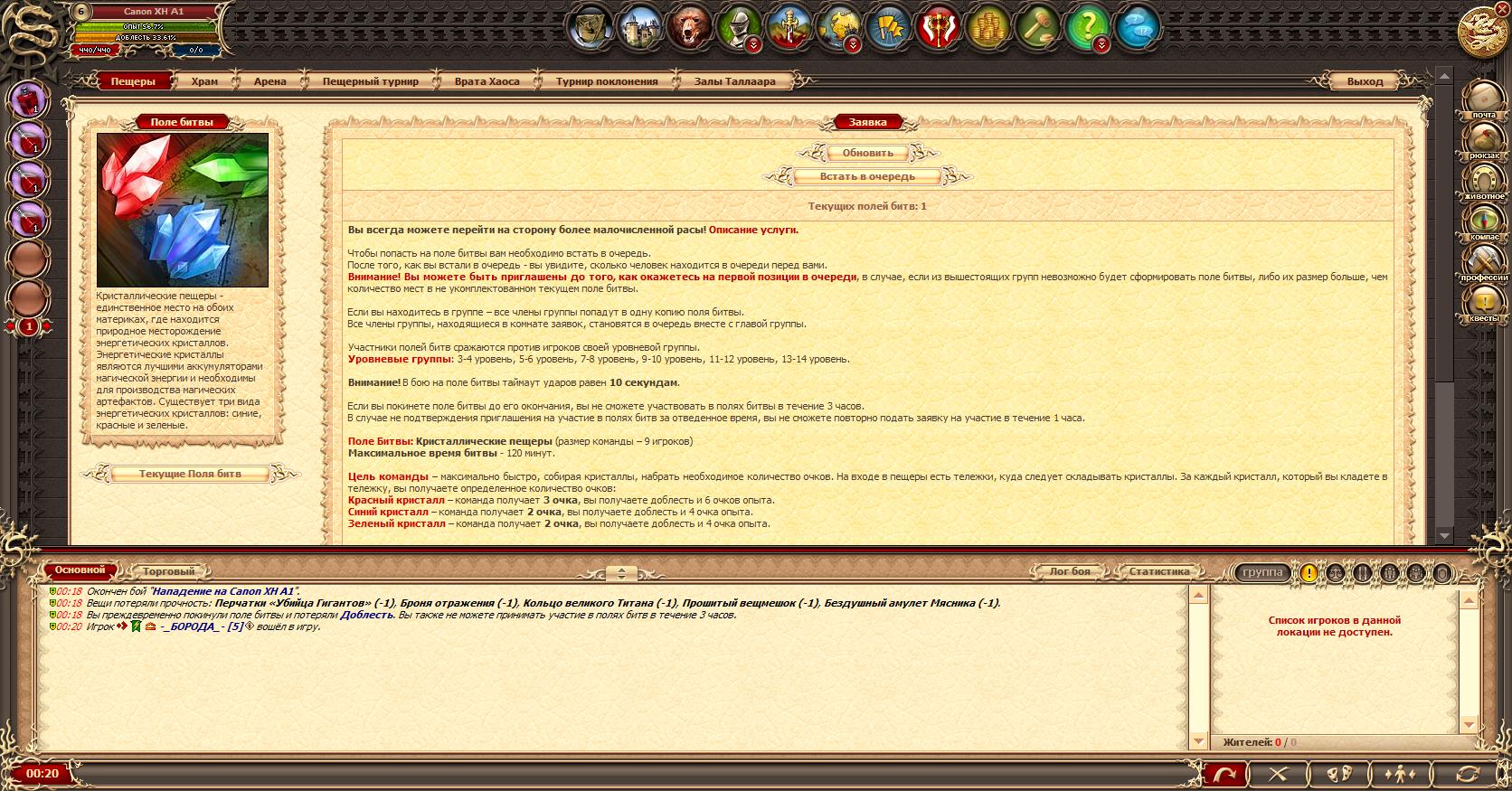Open the рюкзак backpack icon

tap(1483, 140)
